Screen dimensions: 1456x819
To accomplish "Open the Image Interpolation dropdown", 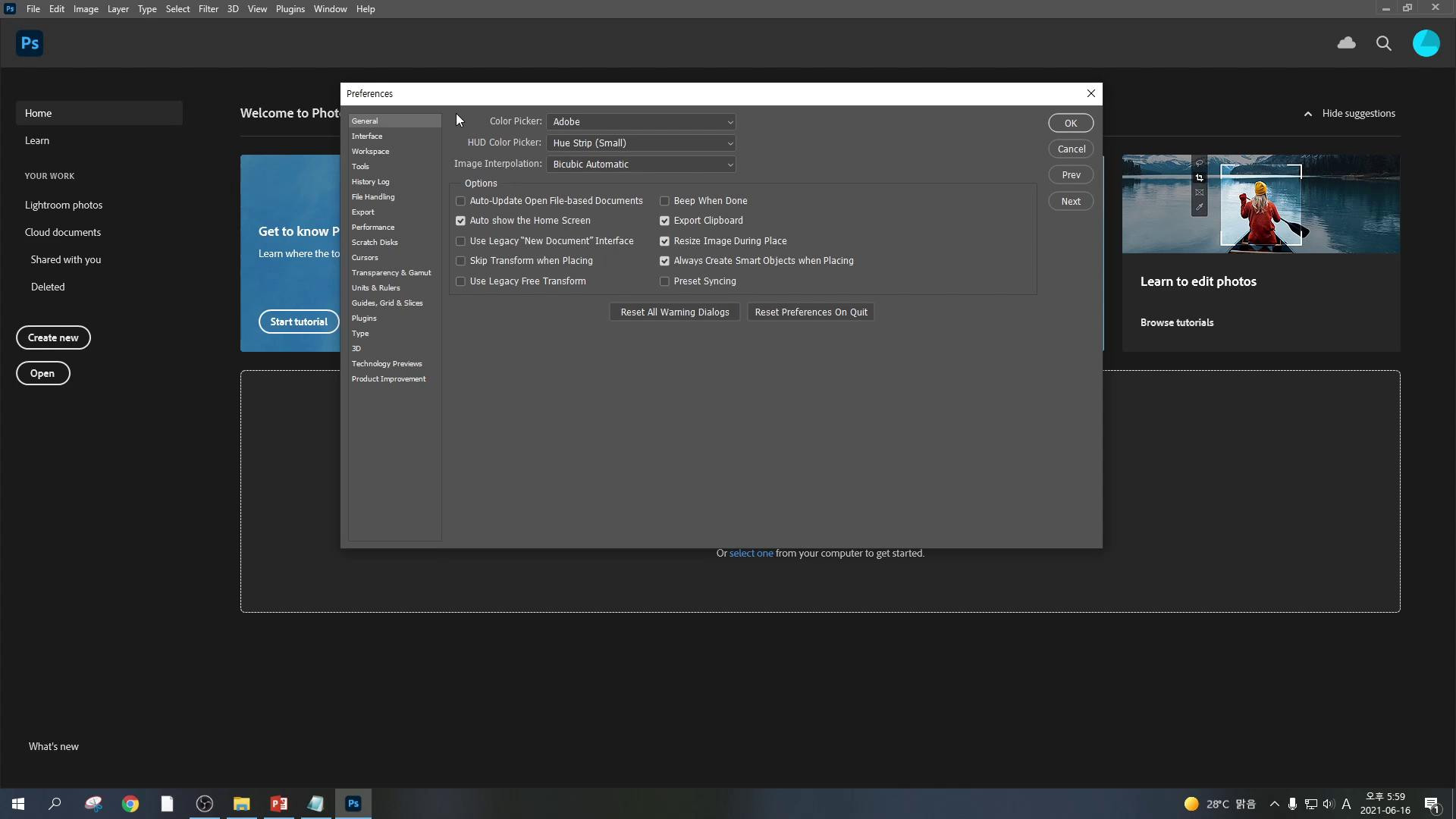I will coord(641,165).
